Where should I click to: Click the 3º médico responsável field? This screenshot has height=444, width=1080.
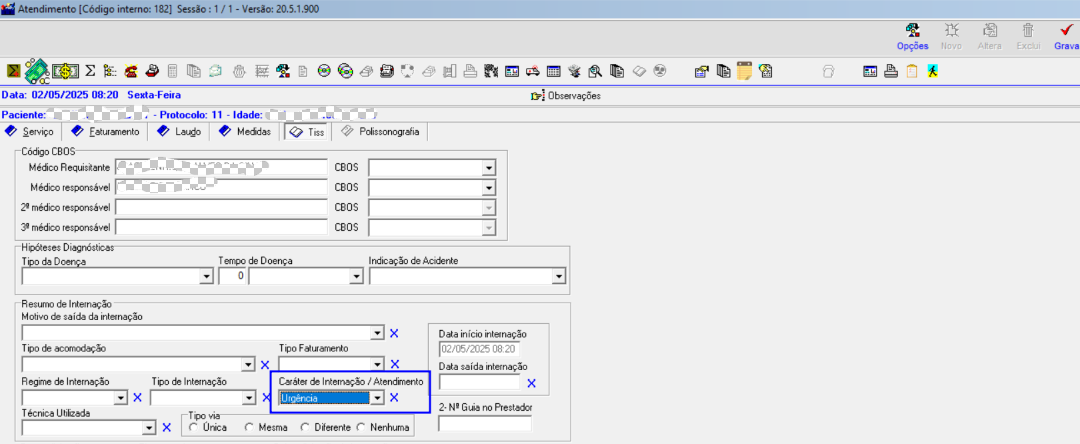coord(221,227)
